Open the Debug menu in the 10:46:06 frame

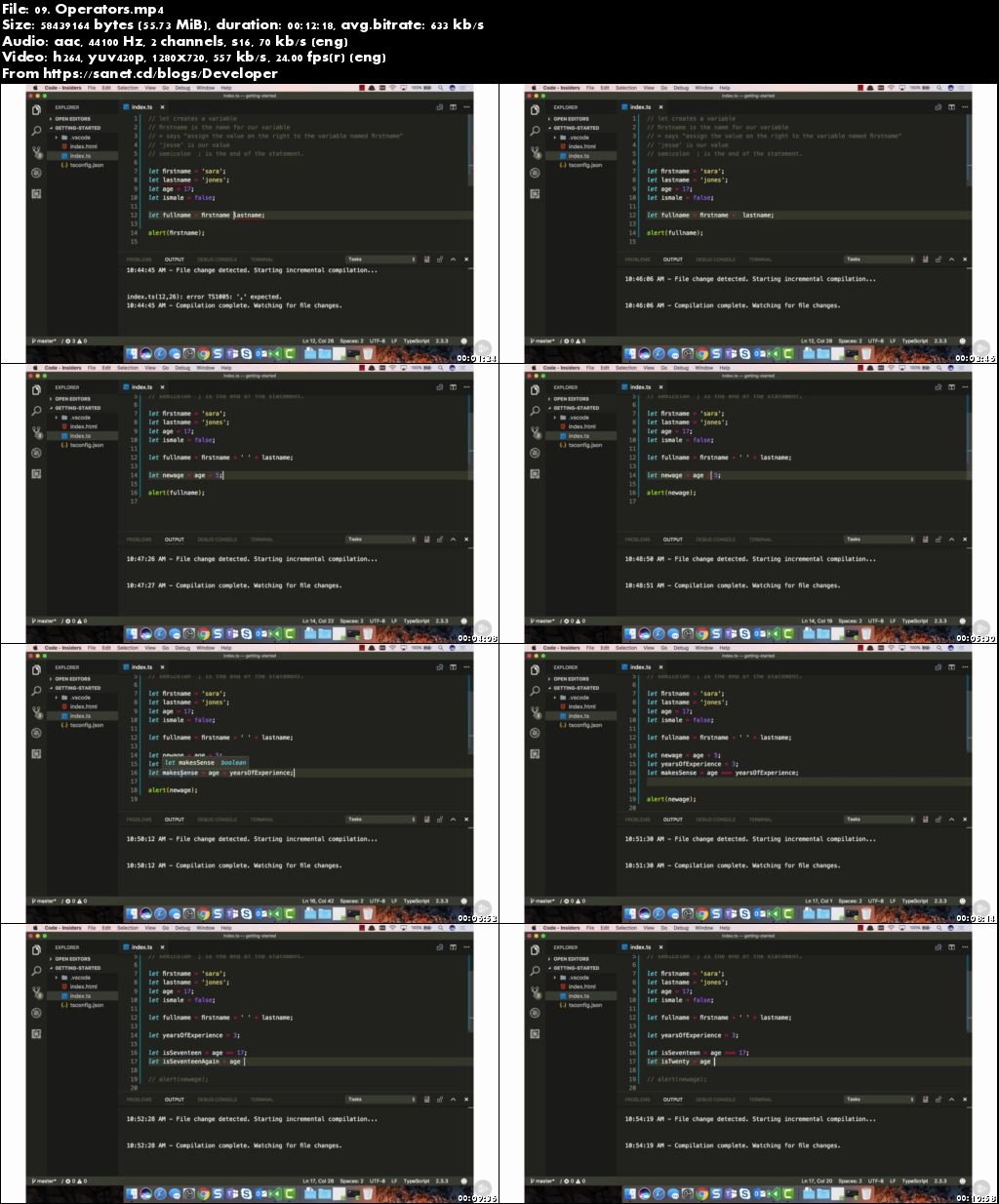681,87
